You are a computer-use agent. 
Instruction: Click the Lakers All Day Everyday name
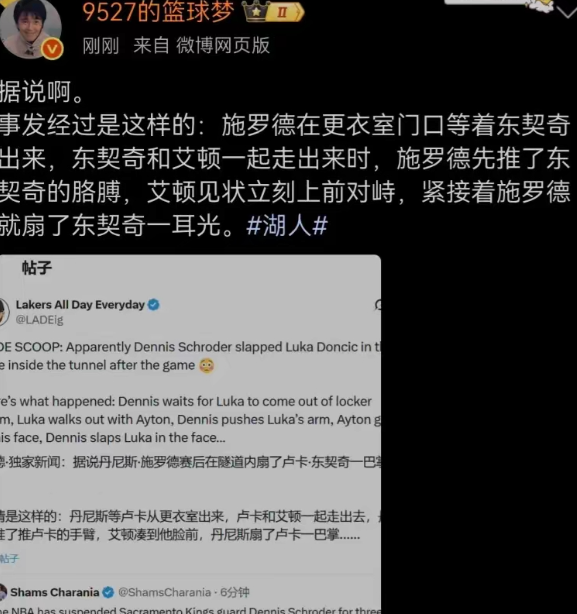pyautogui.click(x=80, y=305)
